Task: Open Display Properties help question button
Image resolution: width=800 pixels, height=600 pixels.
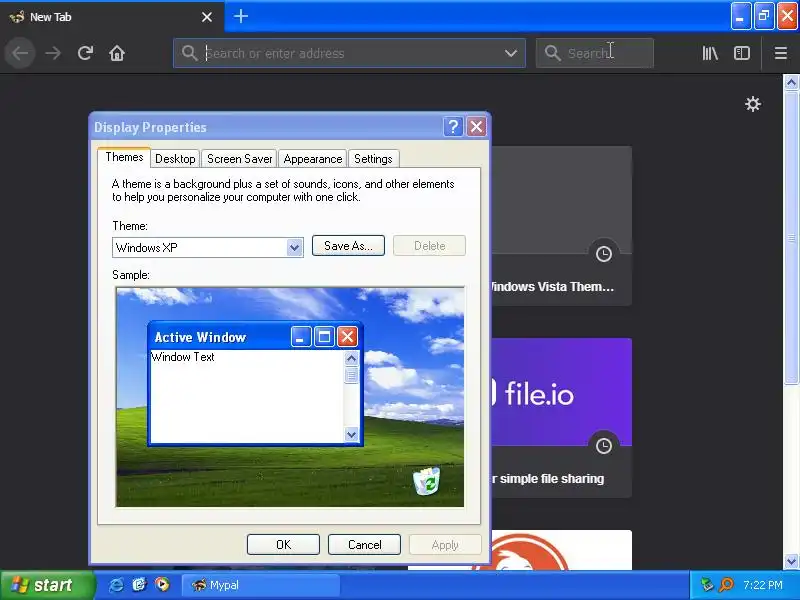Action: pyautogui.click(x=453, y=127)
